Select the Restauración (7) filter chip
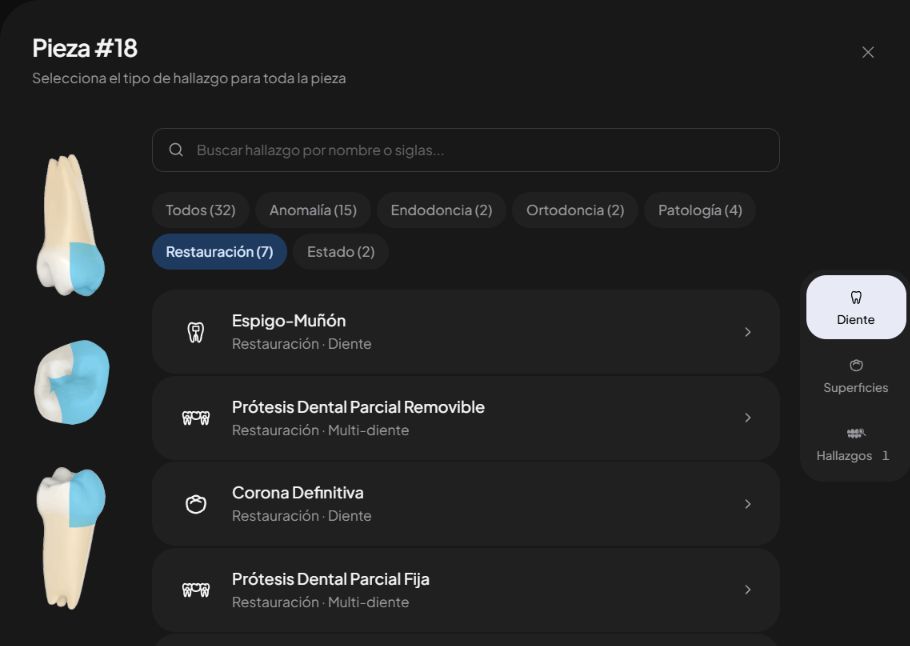This screenshot has height=646, width=910. pyautogui.click(x=219, y=252)
